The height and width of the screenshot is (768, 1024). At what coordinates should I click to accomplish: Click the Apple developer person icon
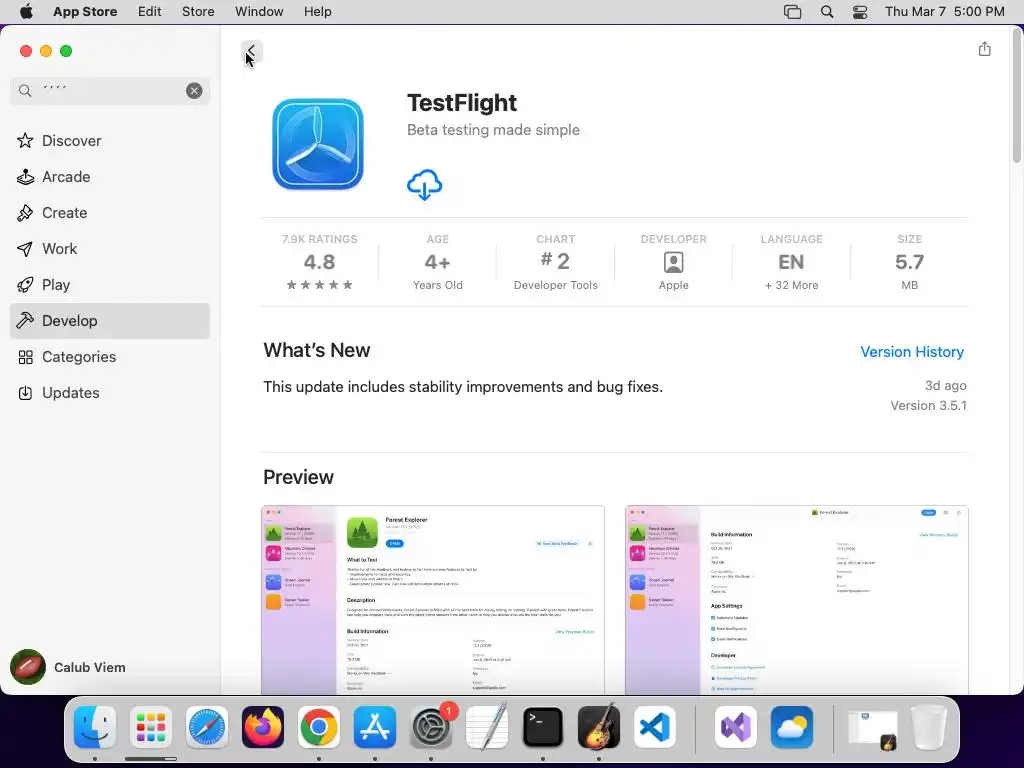point(673,262)
